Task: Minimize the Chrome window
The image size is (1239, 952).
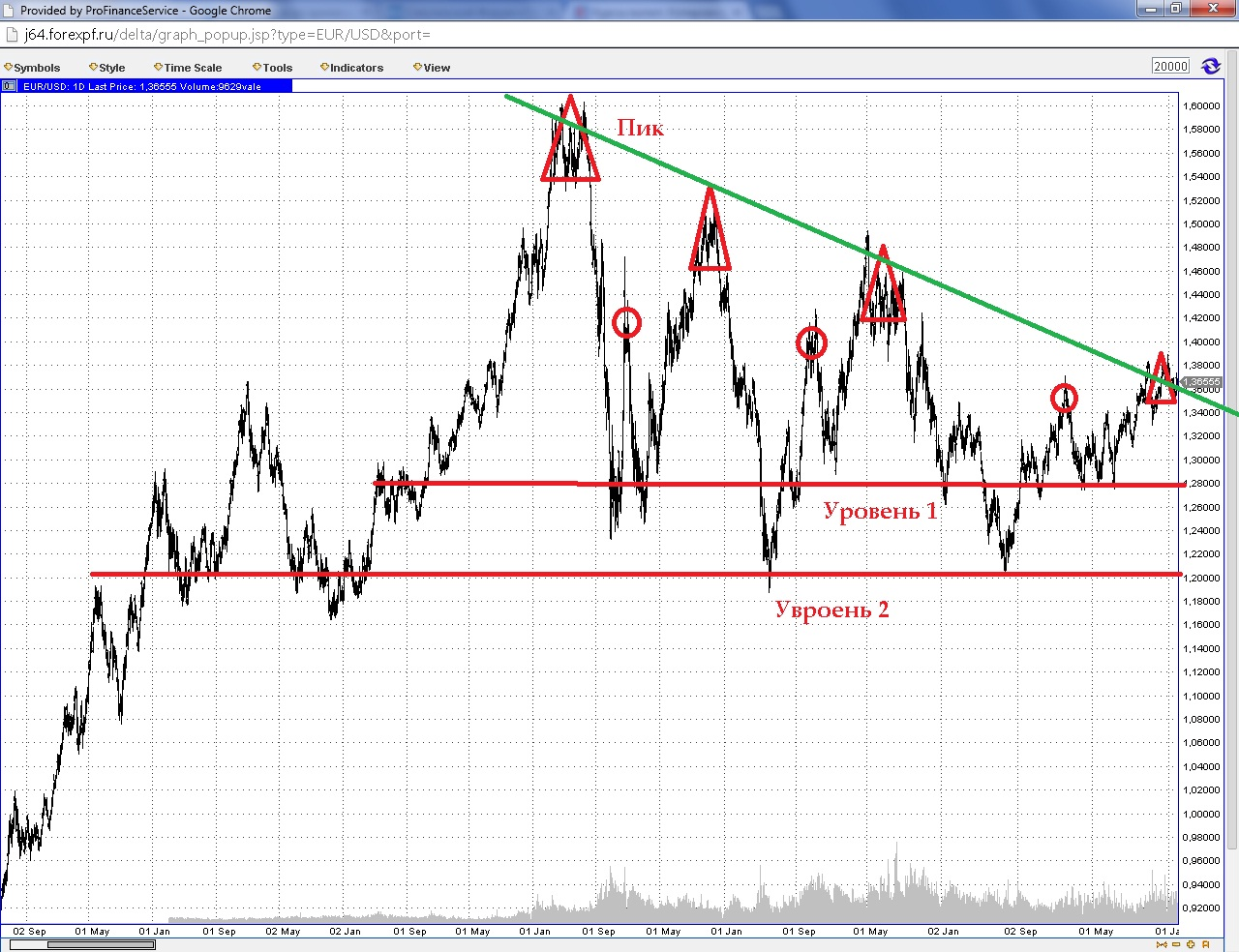Action: pyautogui.click(x=1150, y=8)
